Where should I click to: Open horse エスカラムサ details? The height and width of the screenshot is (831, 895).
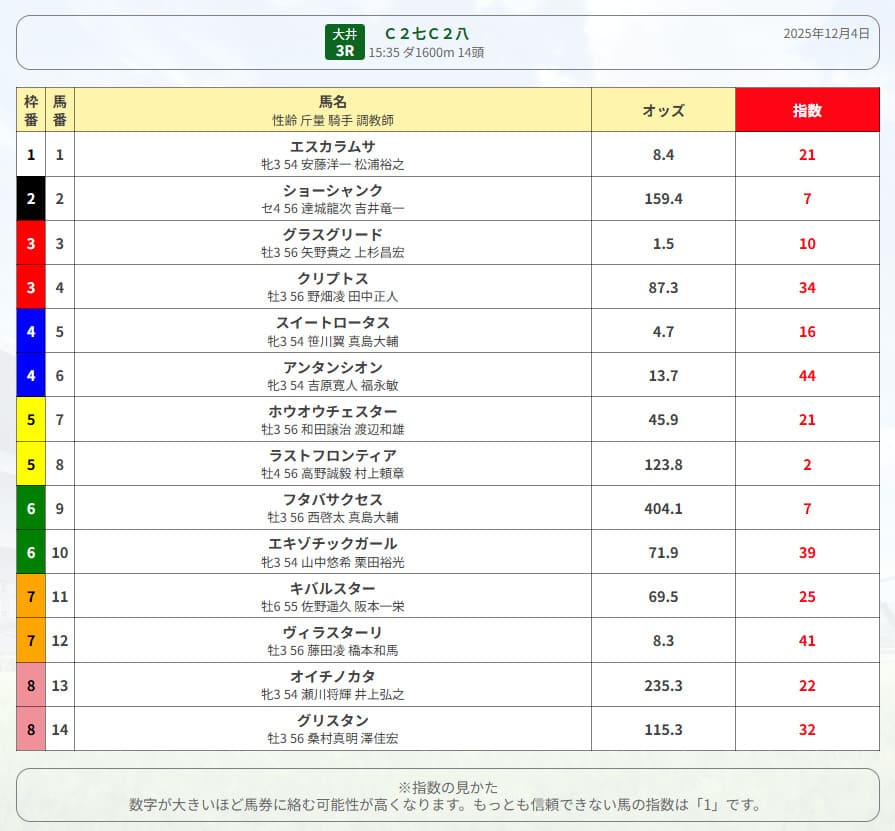tap(332, 146)
